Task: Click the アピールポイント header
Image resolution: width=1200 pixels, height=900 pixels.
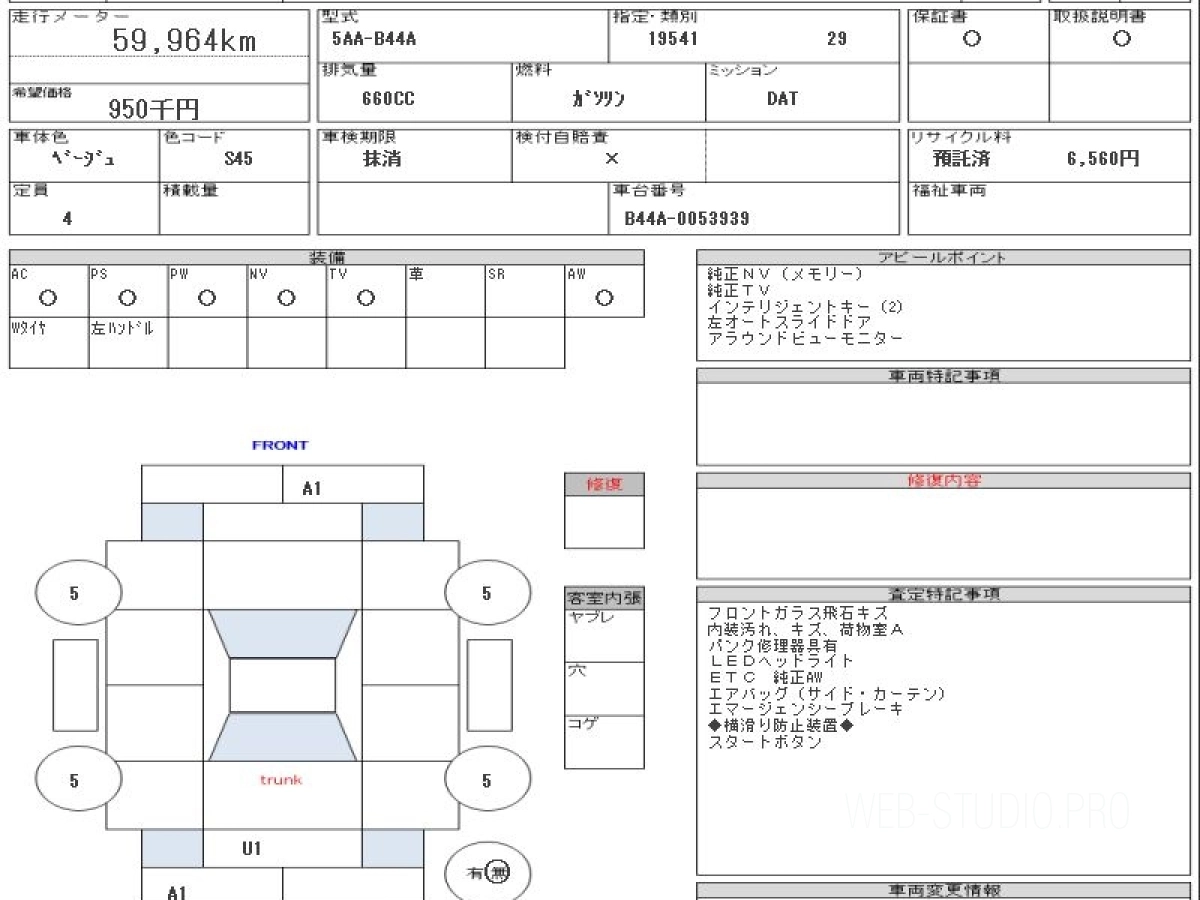Action: click(x=942, y=257)
